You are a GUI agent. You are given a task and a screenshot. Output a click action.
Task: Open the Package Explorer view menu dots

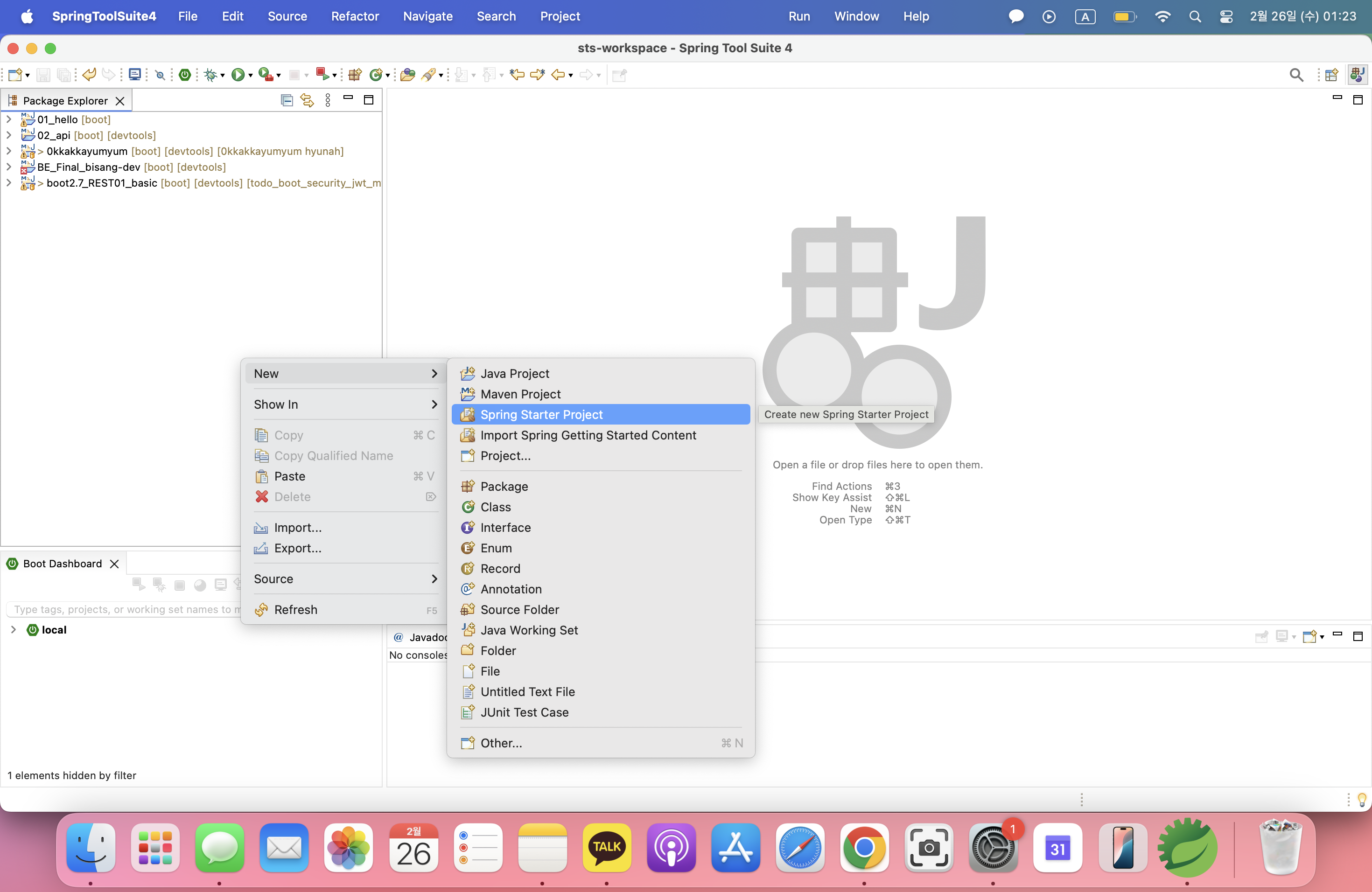click(328, 100)
